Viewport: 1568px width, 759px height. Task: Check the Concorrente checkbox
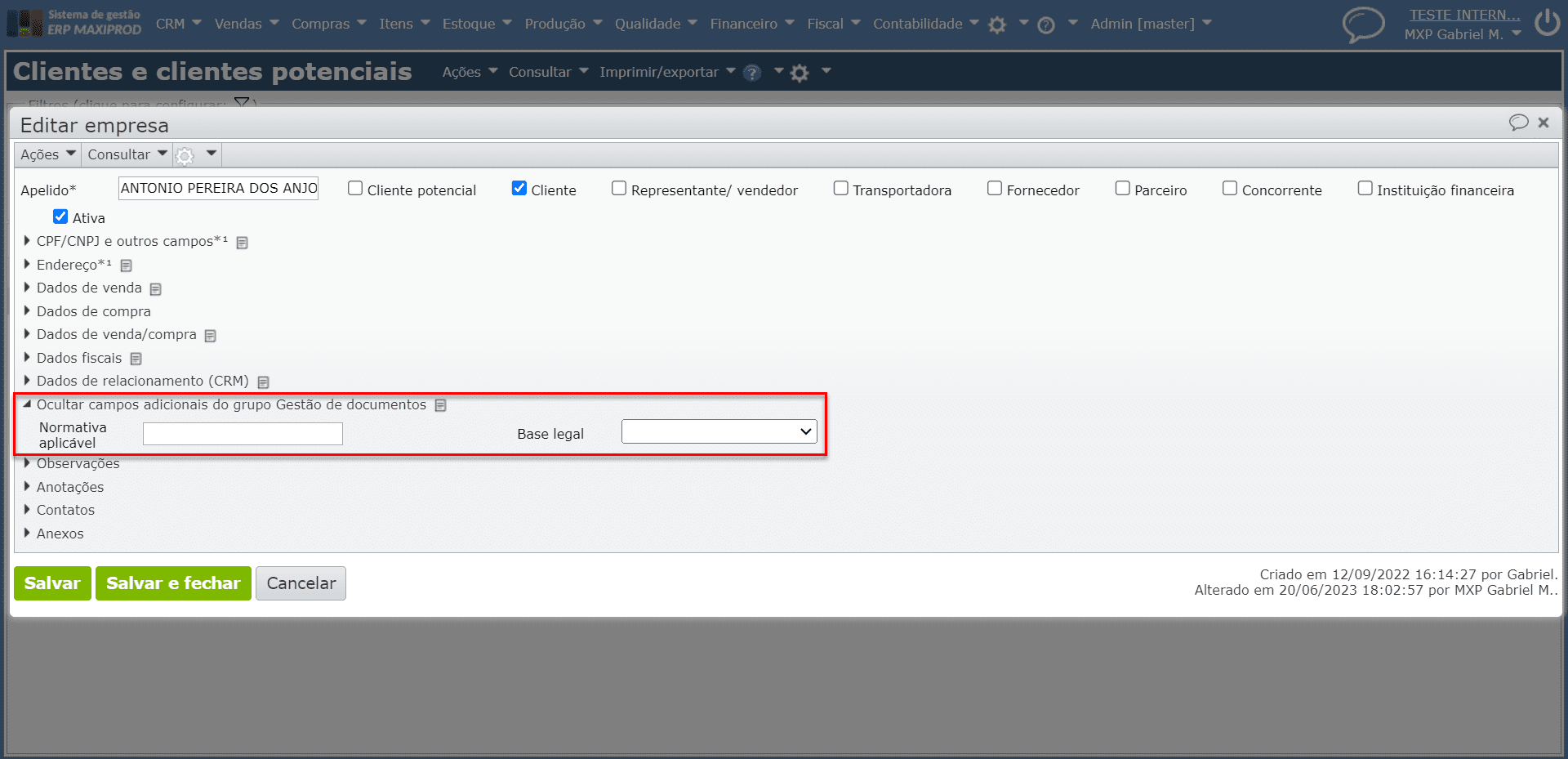coord(1230,189)
